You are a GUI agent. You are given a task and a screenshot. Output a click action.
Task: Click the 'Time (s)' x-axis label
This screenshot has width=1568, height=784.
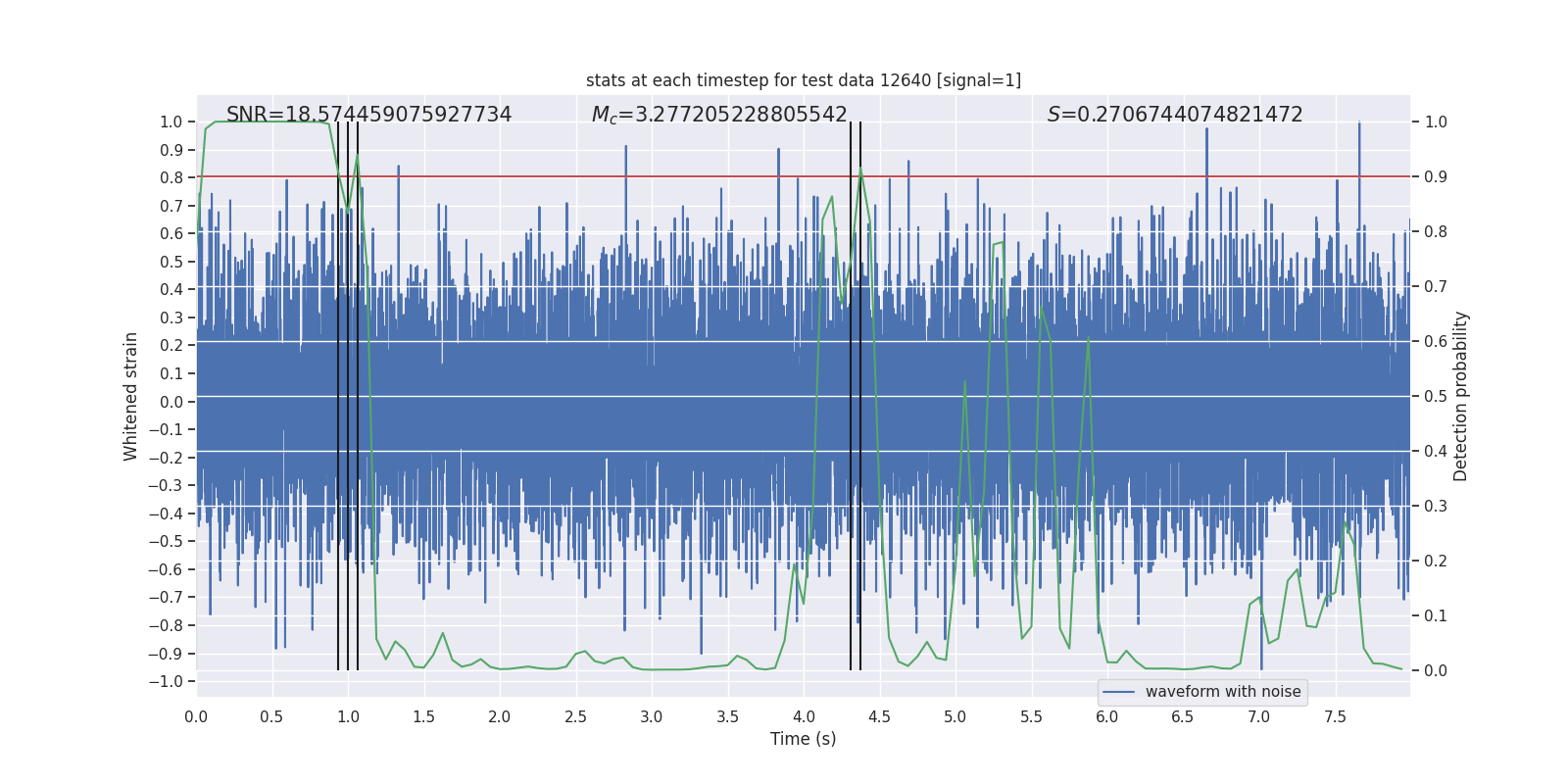tap(804, 739)
